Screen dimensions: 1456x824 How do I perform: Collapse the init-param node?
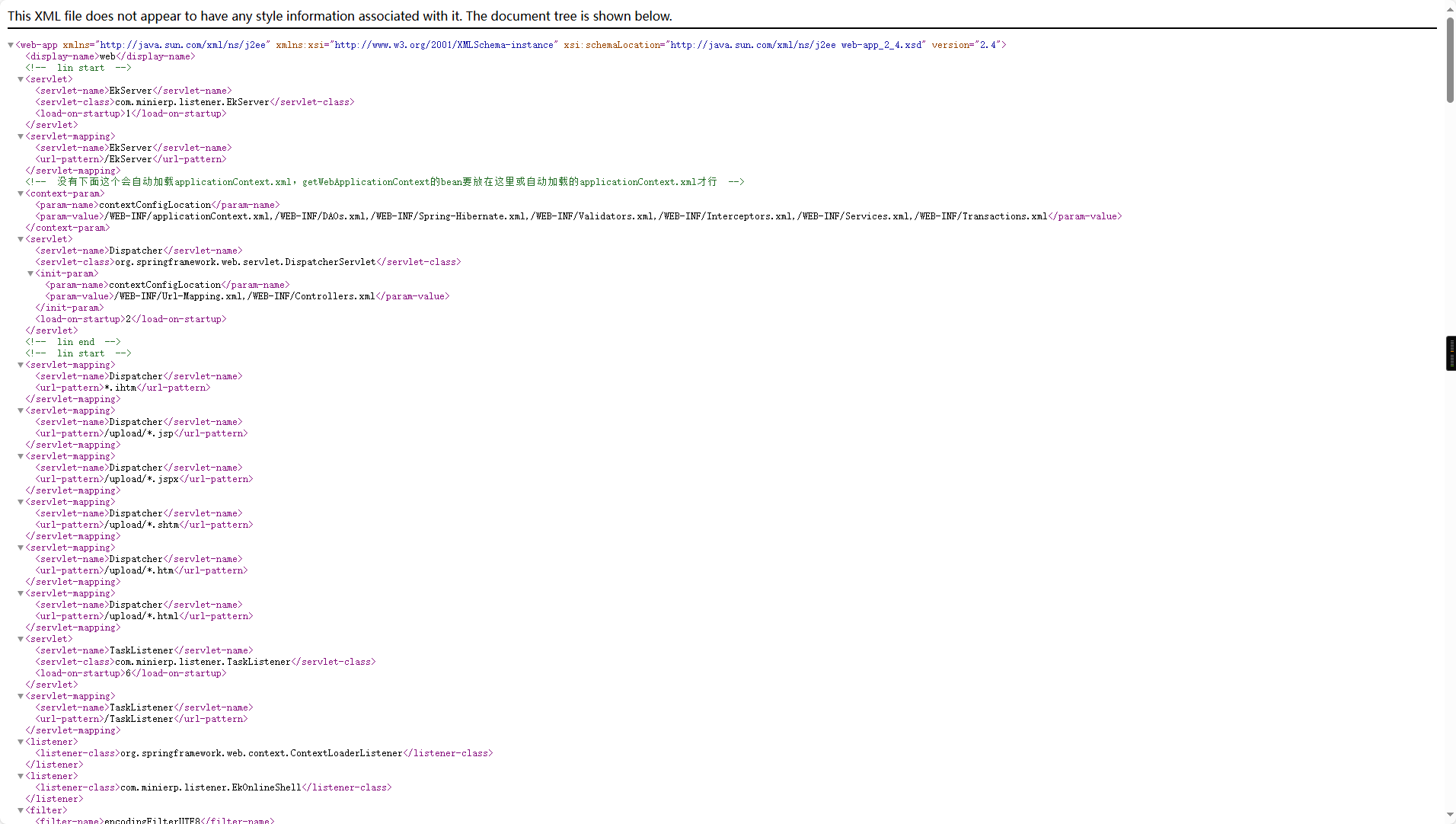tap(30, 273)
